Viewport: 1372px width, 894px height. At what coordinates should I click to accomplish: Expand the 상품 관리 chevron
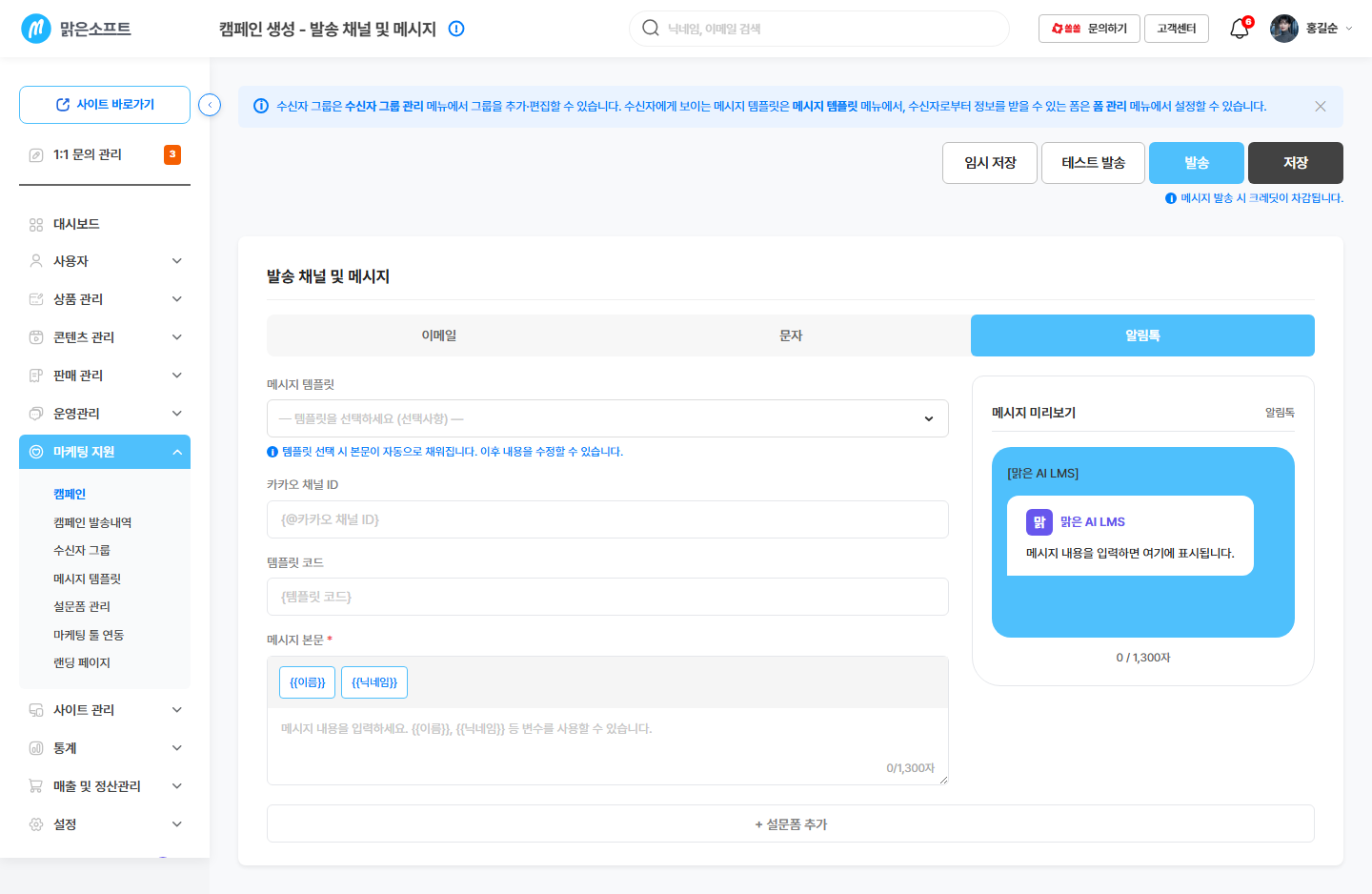177,299
